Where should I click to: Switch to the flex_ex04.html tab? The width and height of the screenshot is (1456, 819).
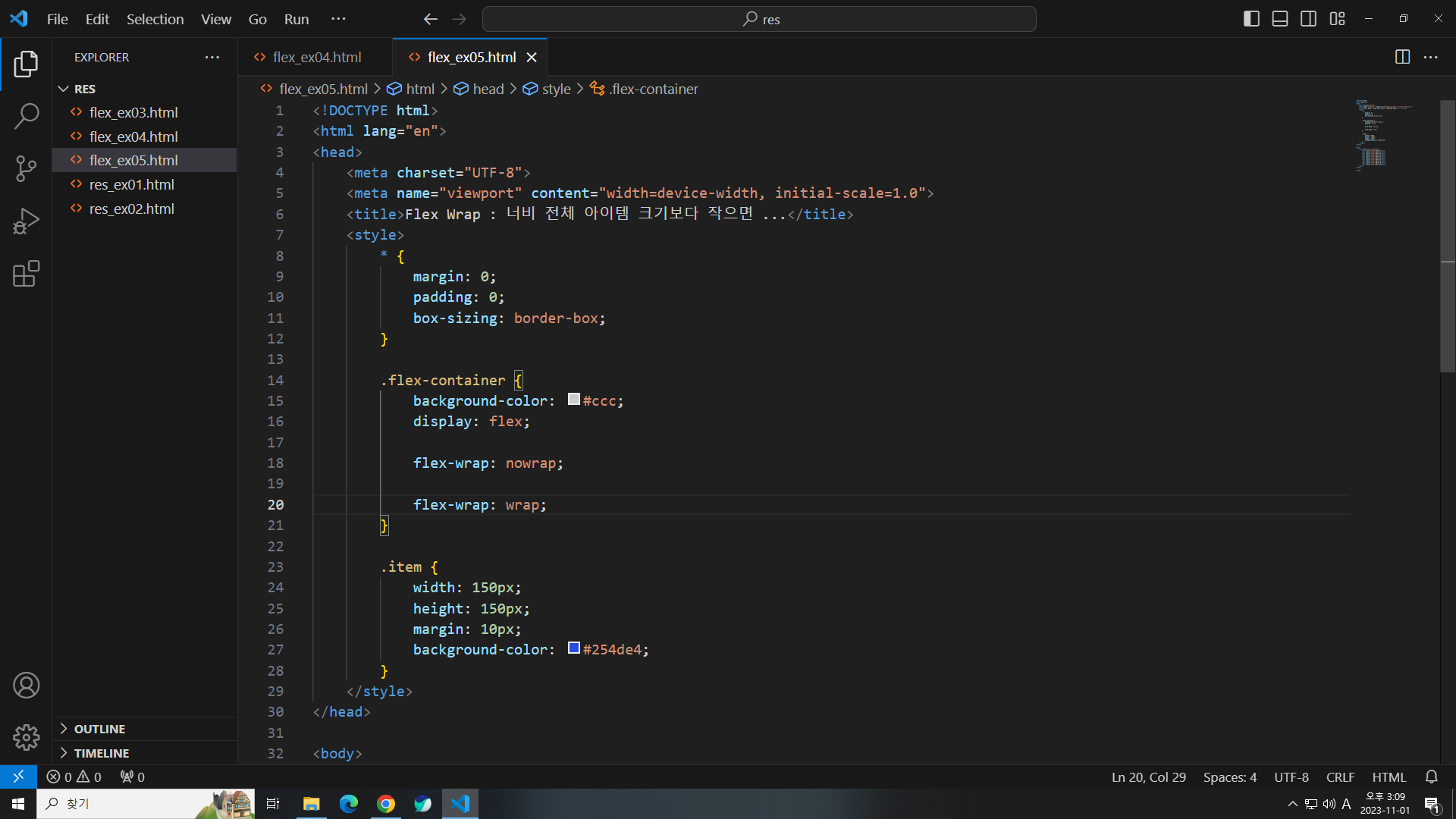click(316, 57)
